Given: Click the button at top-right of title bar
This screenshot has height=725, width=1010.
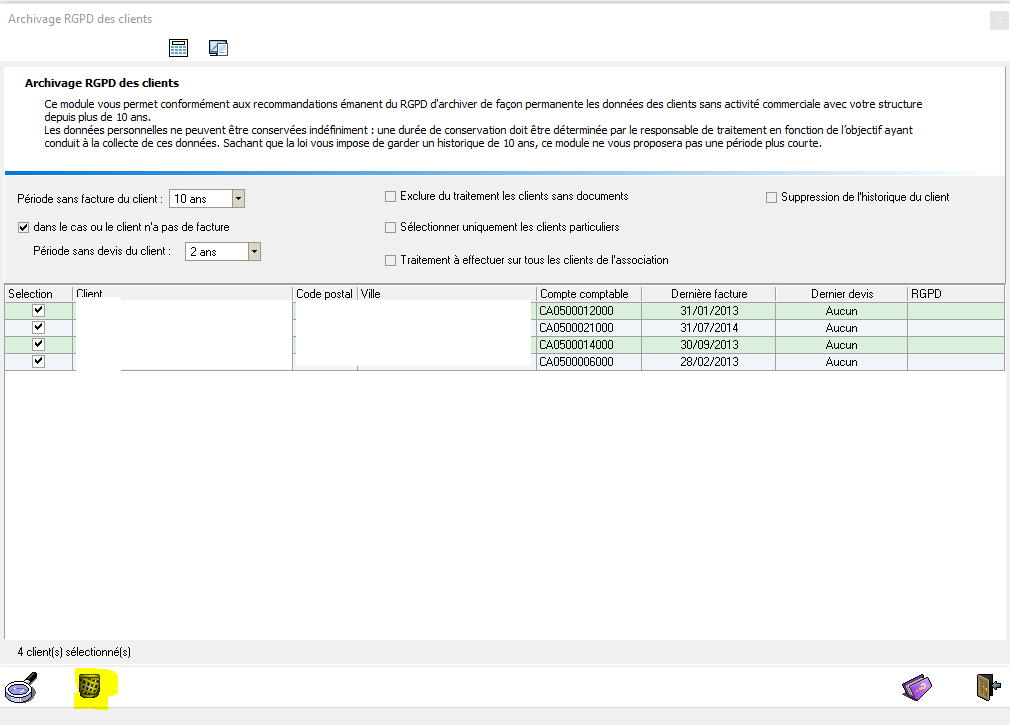Looking at the screenshot, I should coord(998,20).
